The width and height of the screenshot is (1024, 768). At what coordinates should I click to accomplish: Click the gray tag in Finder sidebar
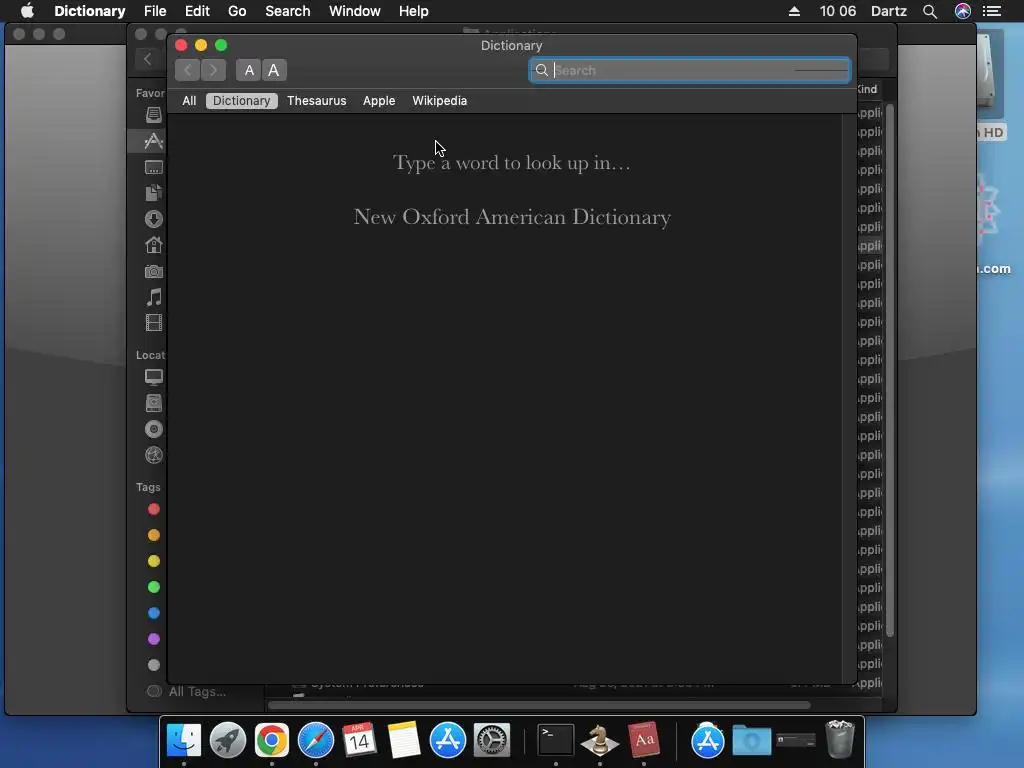coord(153,665)
